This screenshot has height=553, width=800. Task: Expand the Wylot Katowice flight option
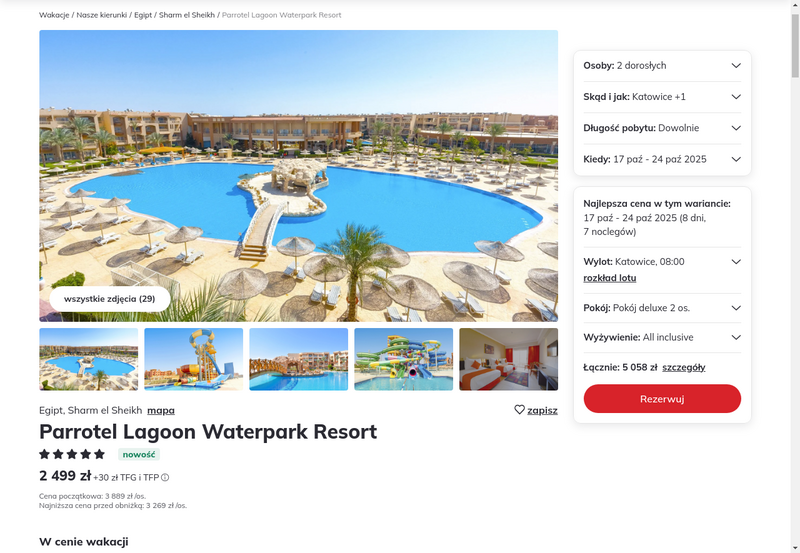tap(736, 262)
